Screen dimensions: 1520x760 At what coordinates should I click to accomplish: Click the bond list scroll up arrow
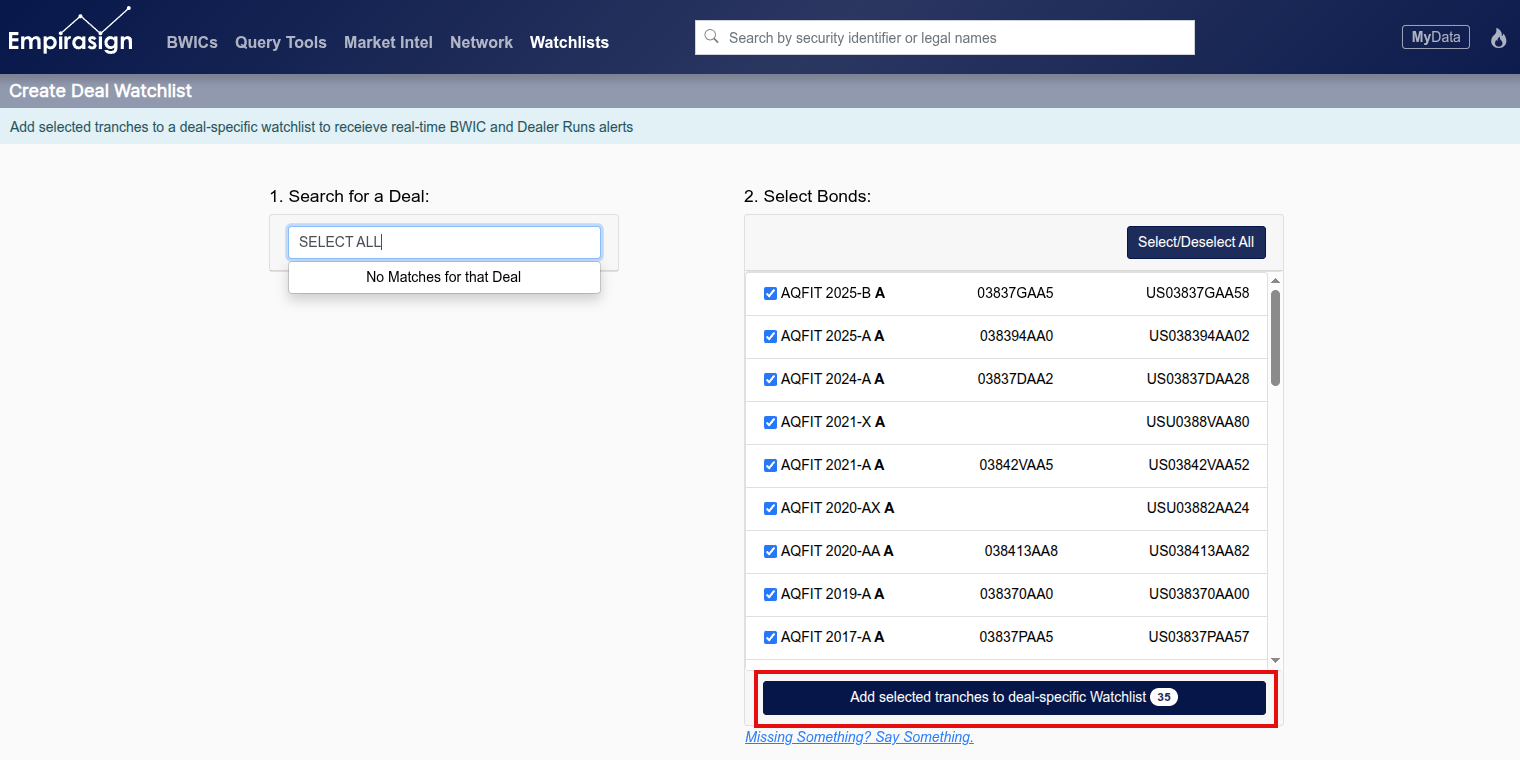[1275, 280]
